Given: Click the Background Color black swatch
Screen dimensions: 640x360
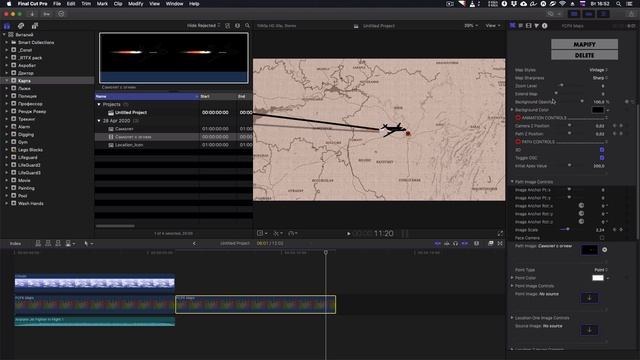Looking at the screenshot, I should click(598, 110).
